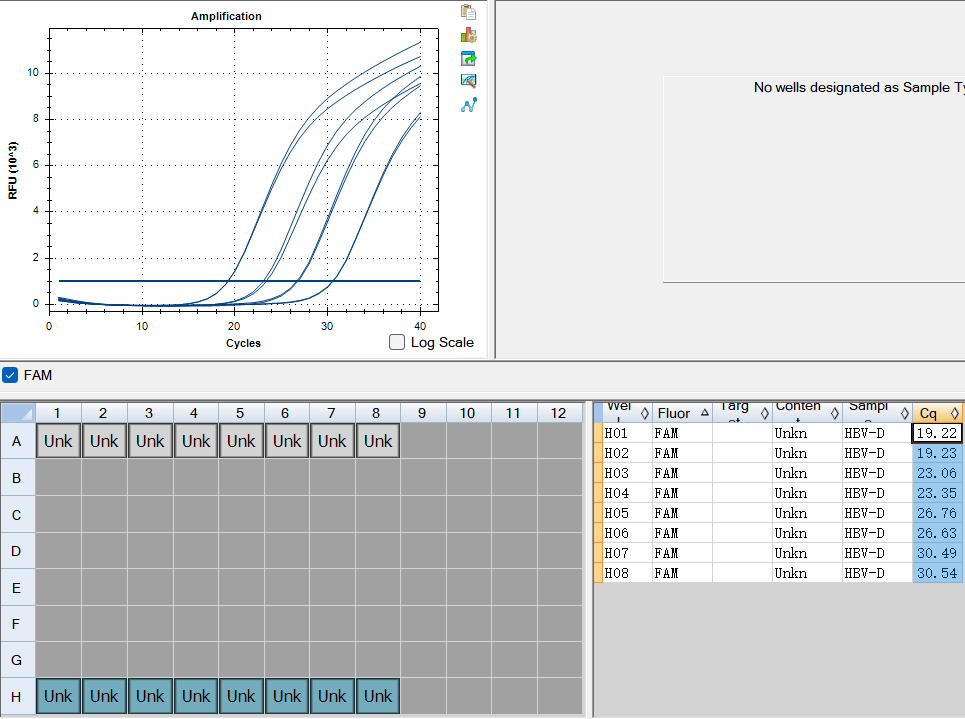Click Cq value 26.63
The height and width of the screenshot is (719, 965).
tap(937, 533)
